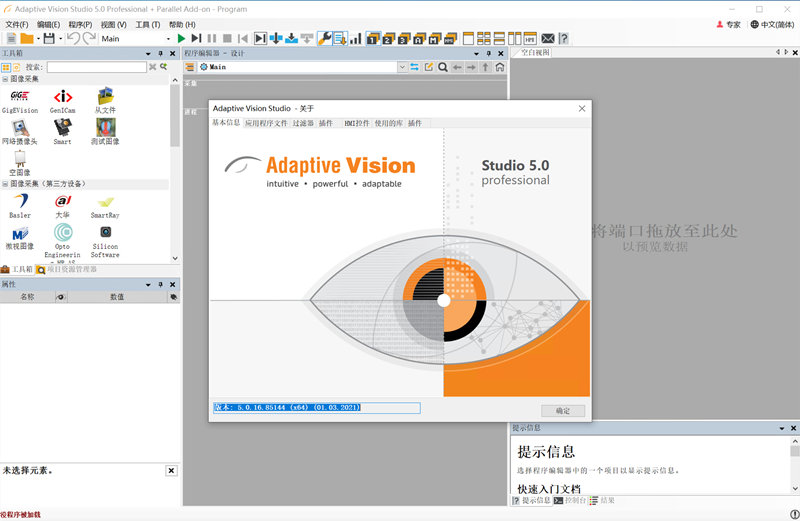Open the Main program dropdown in toolbar
Image resolution: width=800 pixels, height=521 pixels.
coord(168,39)
